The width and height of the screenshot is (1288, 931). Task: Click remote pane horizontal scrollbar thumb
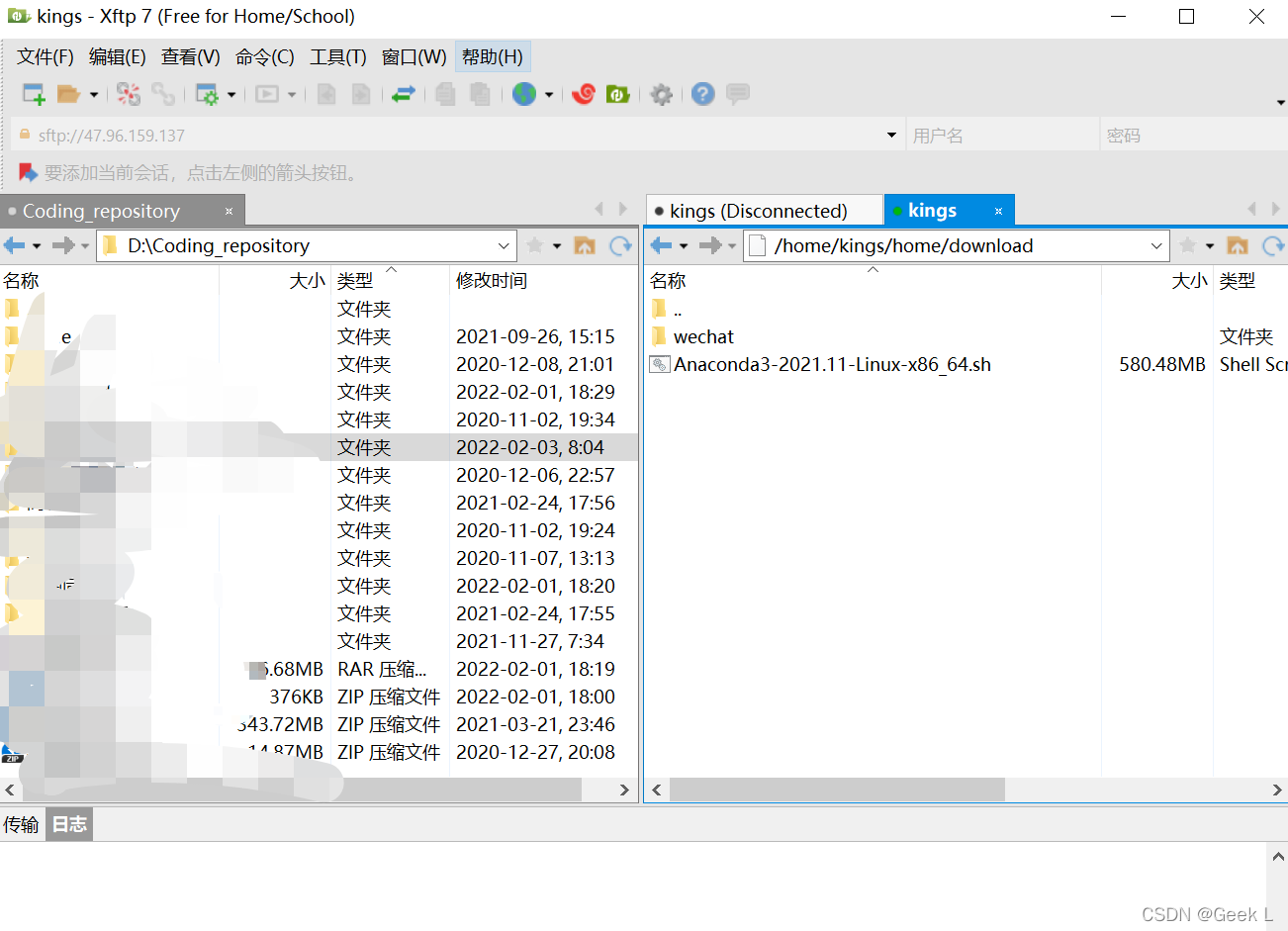point(837,790)
